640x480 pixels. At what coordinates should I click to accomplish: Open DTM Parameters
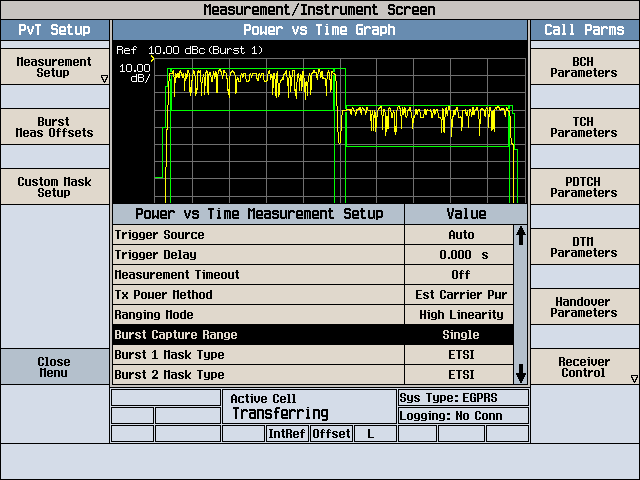click(x=584, y=247)
